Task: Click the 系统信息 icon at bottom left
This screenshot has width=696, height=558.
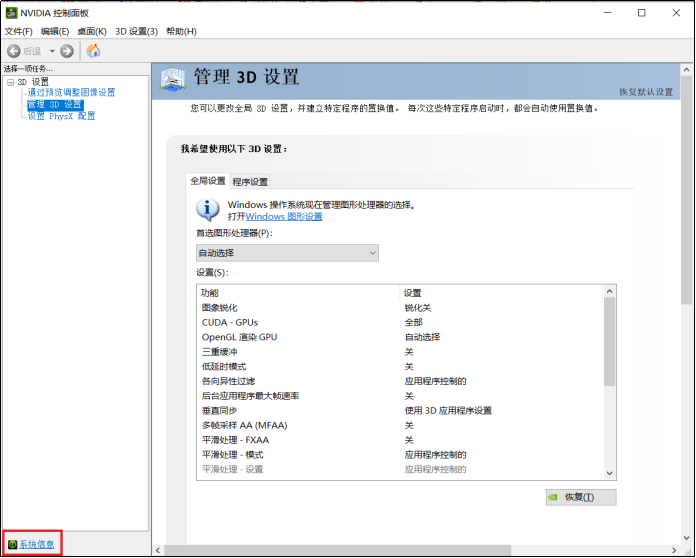Action: 12,544
